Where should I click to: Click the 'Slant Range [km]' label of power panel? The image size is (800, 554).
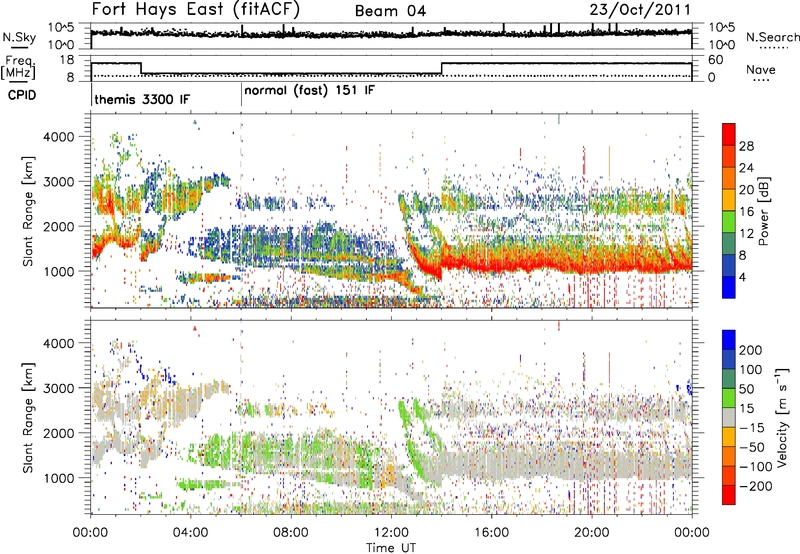tap(28, 211)
